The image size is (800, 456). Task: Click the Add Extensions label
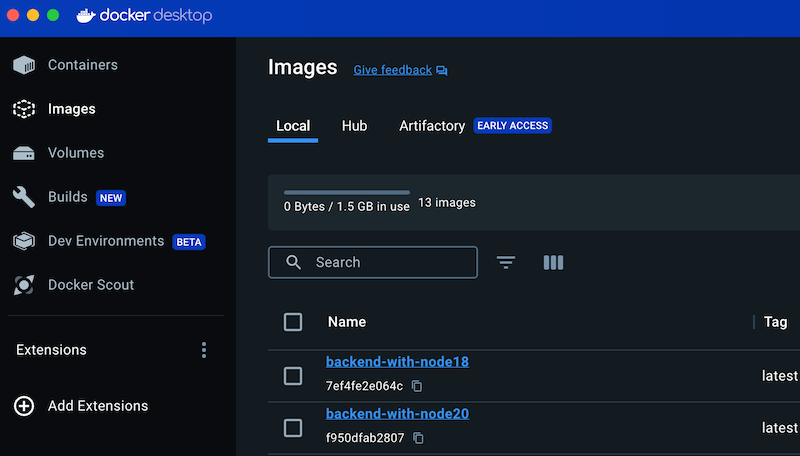pyautogui.click(x=98, y=406)
